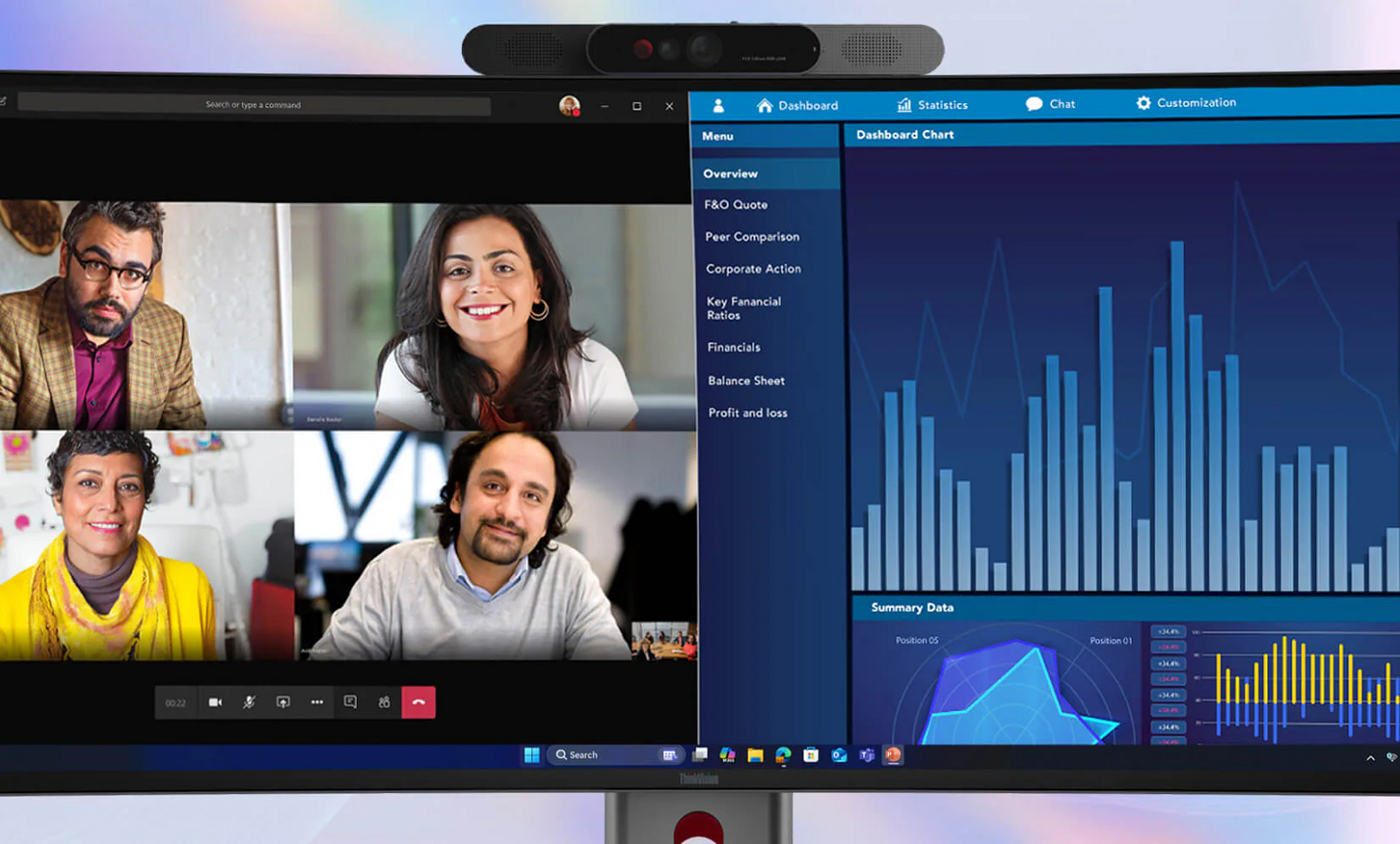Image resolution: width=1400 pixels, height=844 pixels.
Task: Click the Windows Start button
Action: [x=531, y=755]
